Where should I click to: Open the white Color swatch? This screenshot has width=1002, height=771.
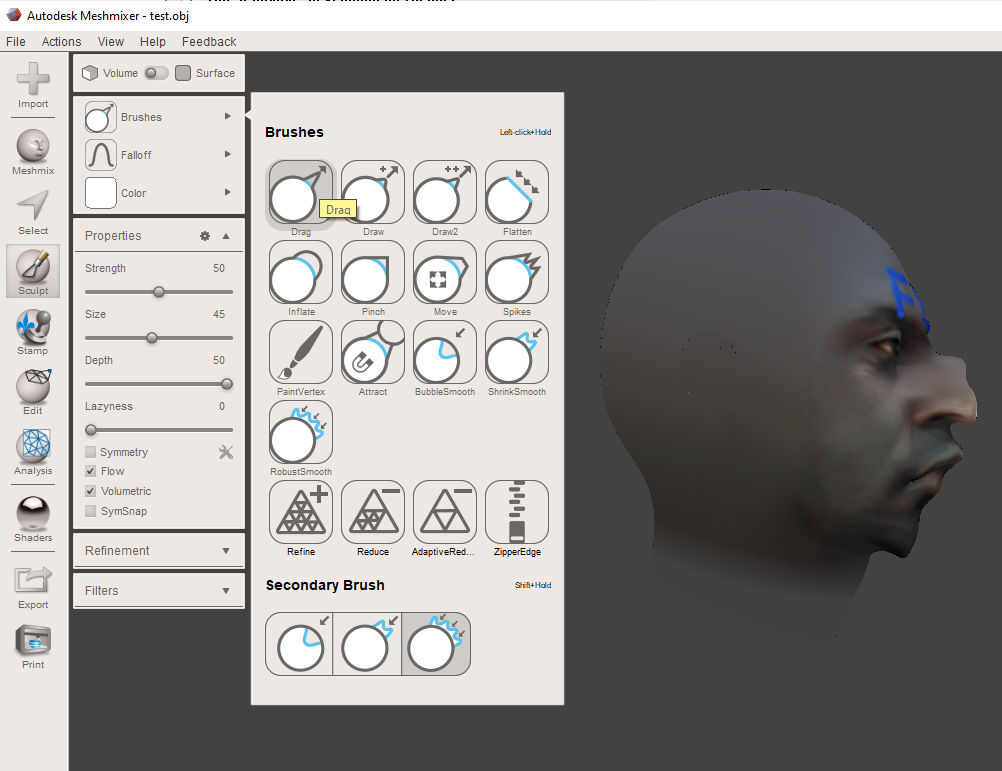(100, 192)
